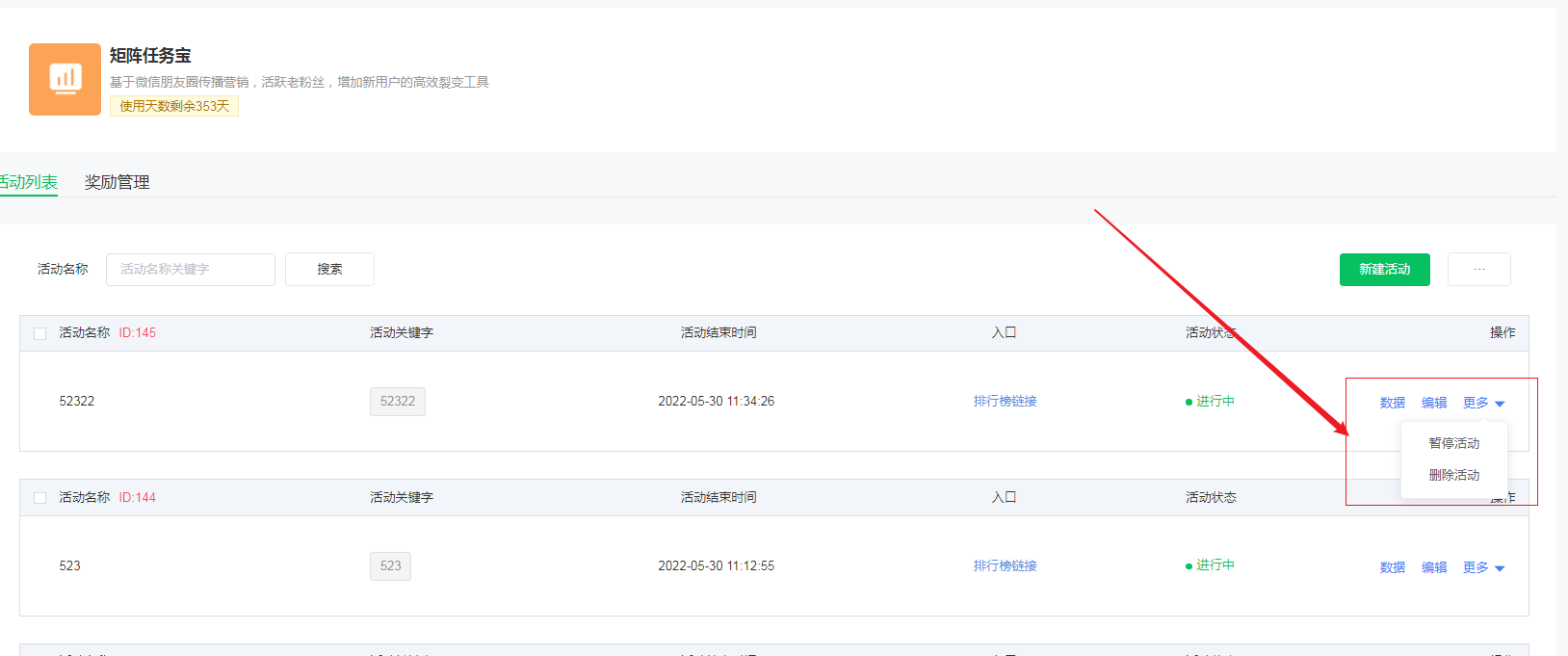Click 编辑 for activity 52322
Screen dimensions: 1568x656
[x=1433, y=403]
